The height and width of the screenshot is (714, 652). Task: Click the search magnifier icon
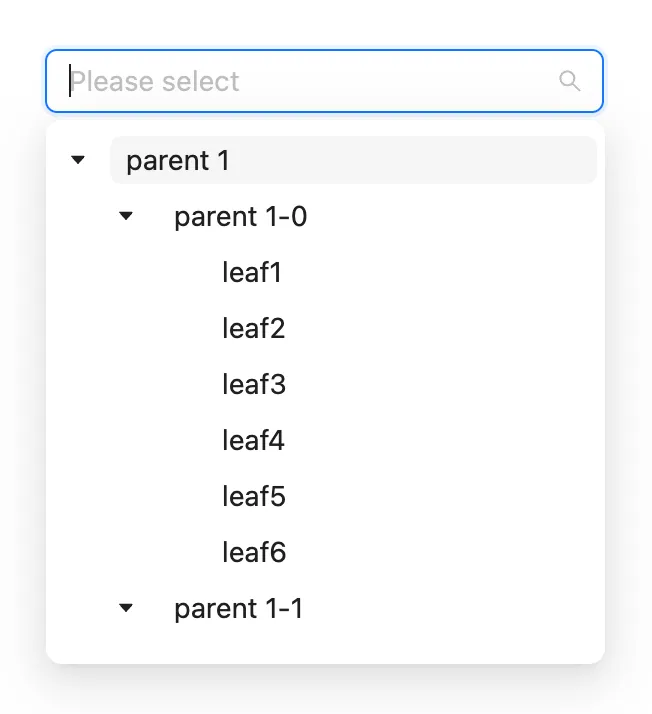point(569,81)
